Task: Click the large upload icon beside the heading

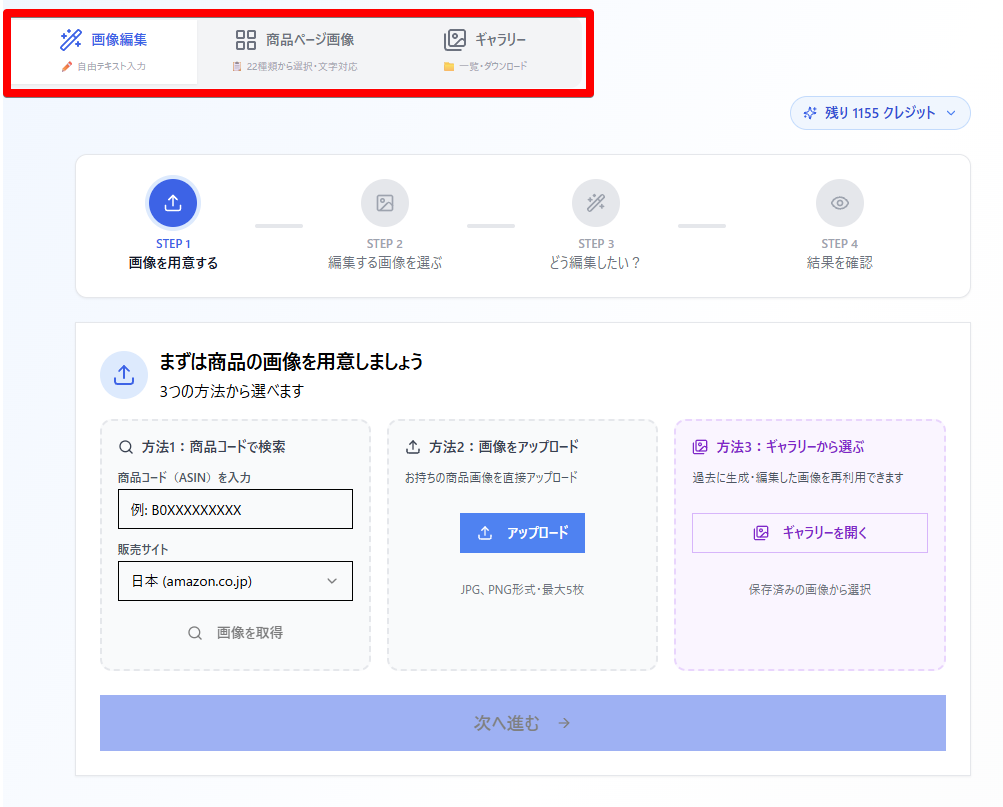Action: pyautogui.click(x=124, y=375)
